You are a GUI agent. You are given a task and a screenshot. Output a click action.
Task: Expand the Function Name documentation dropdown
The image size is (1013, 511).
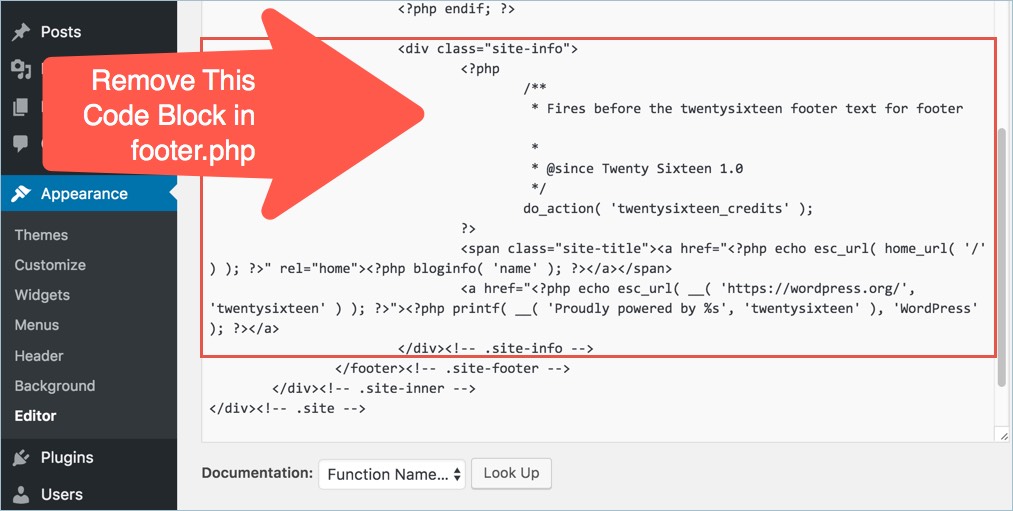(x=392, y=474)
